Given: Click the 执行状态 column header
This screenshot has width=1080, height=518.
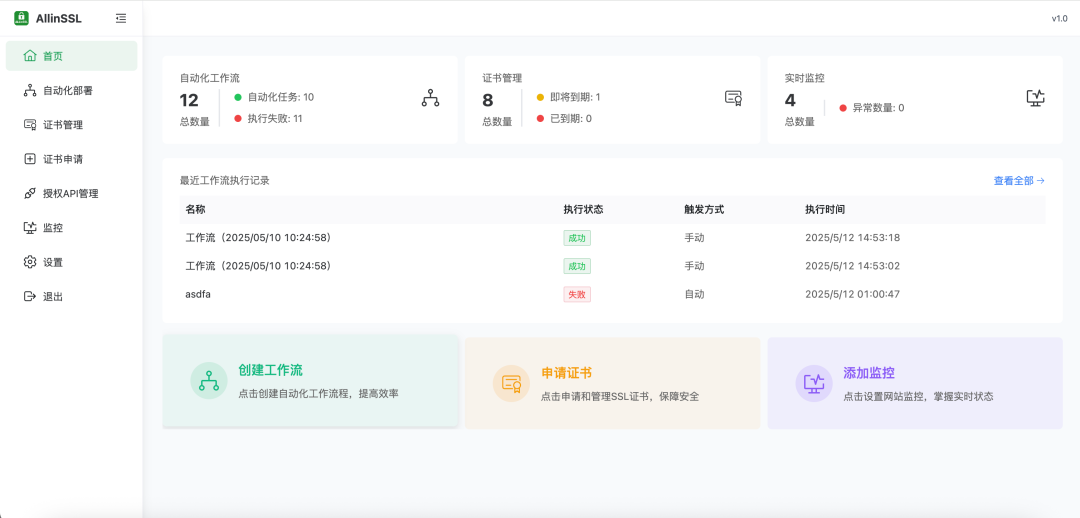Looking at the screenshot, I should tap(583, 209).
